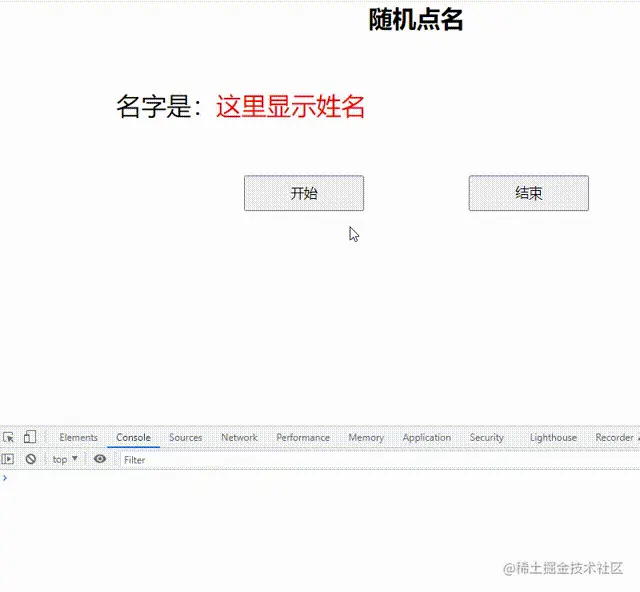
Task: Open the top context dropdown
Action: (x=65, y=459)
